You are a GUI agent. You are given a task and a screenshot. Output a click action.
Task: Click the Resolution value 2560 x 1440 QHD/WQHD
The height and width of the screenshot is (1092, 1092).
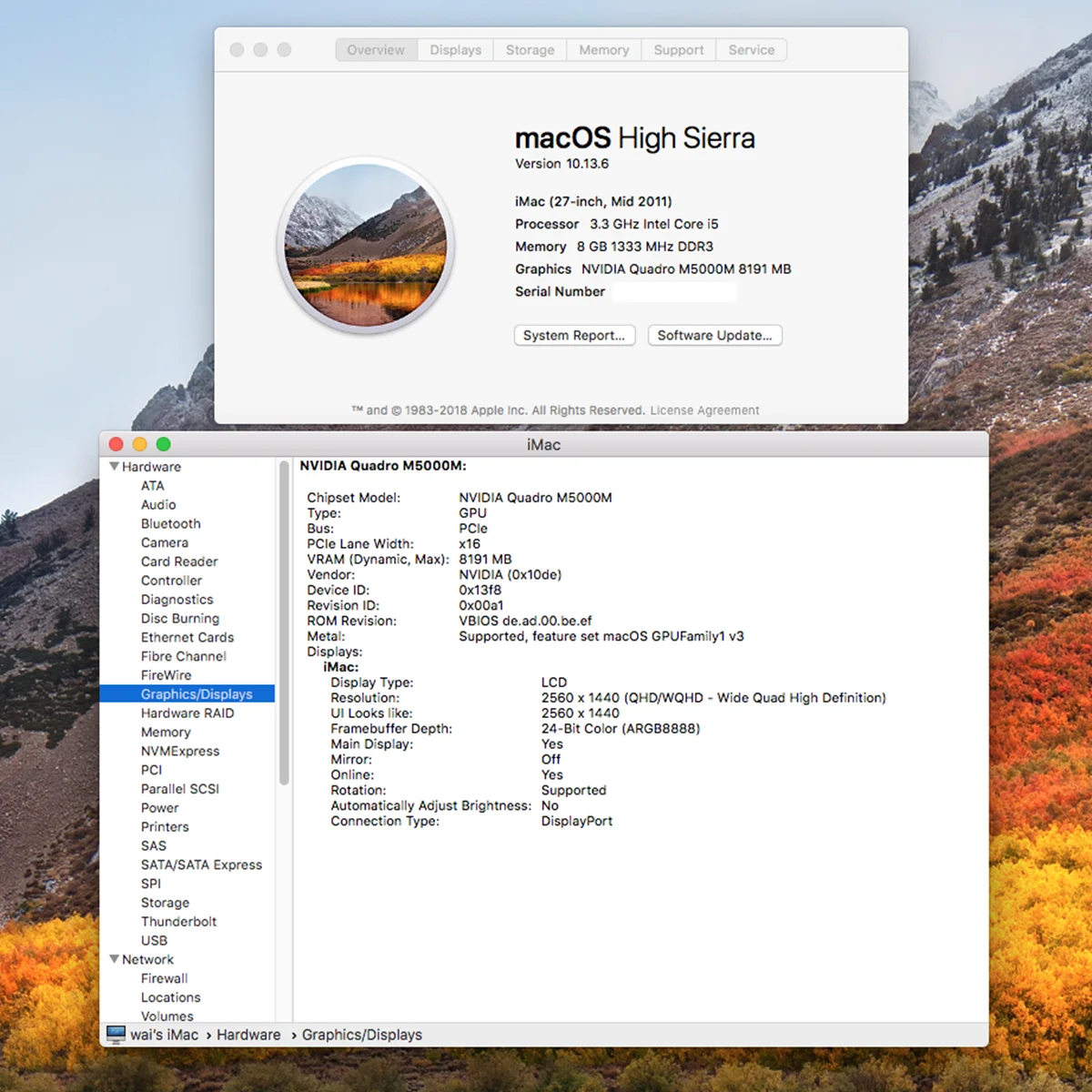(713, 698)
